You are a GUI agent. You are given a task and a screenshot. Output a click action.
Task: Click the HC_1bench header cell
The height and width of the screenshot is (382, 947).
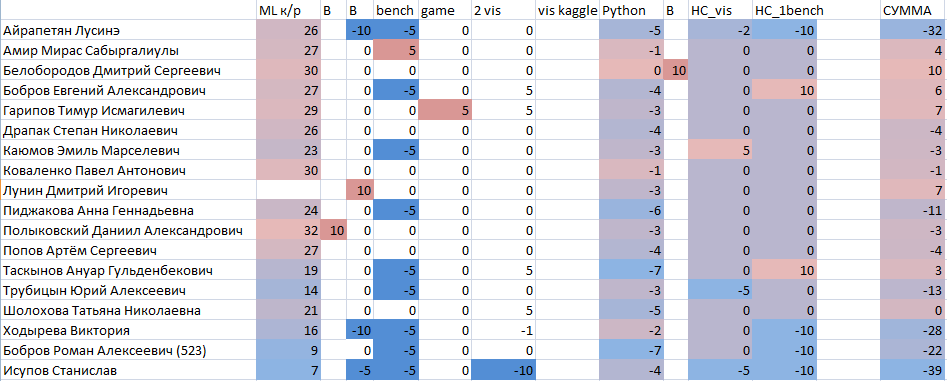point(785,10)
